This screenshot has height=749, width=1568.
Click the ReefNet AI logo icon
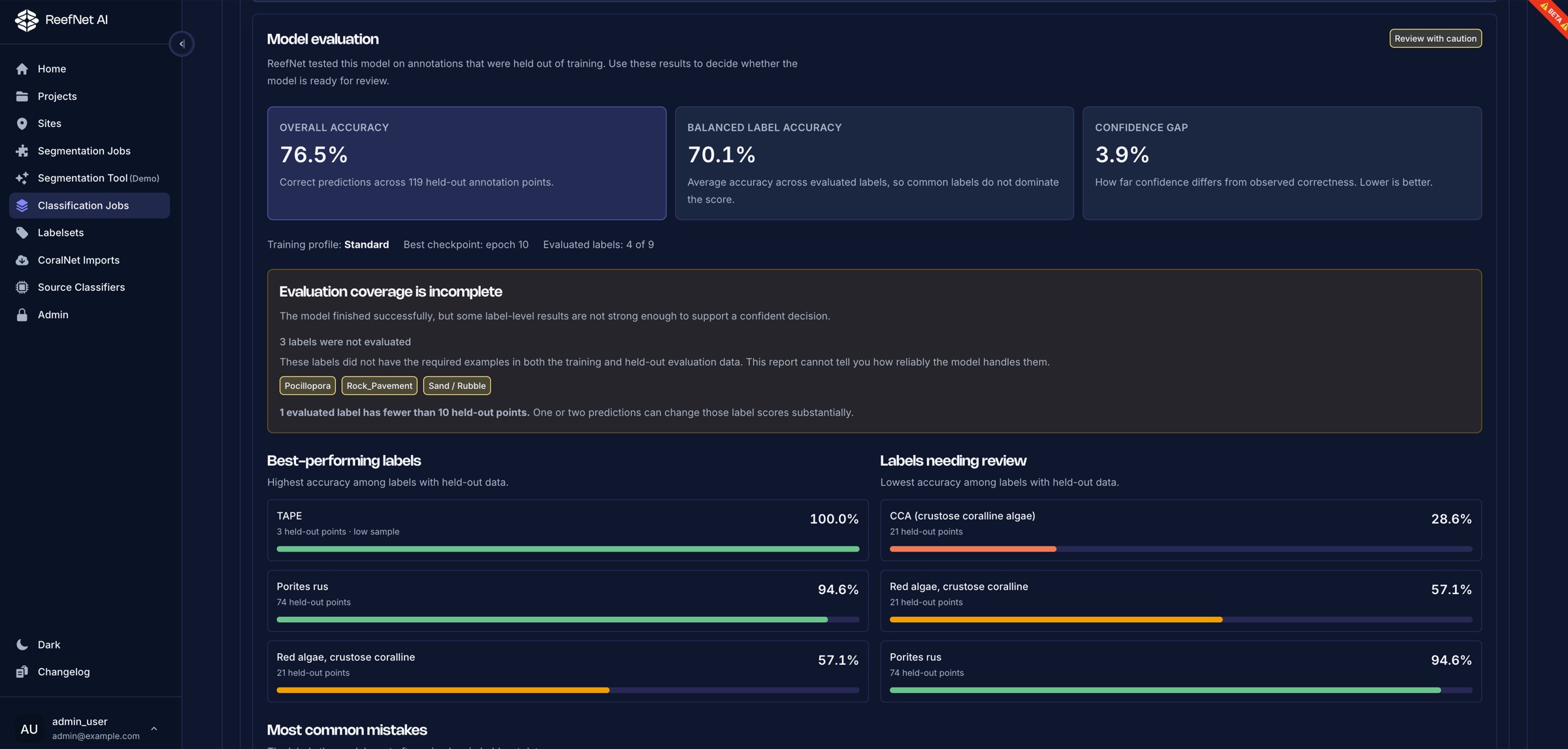click(x=27, y=20)
